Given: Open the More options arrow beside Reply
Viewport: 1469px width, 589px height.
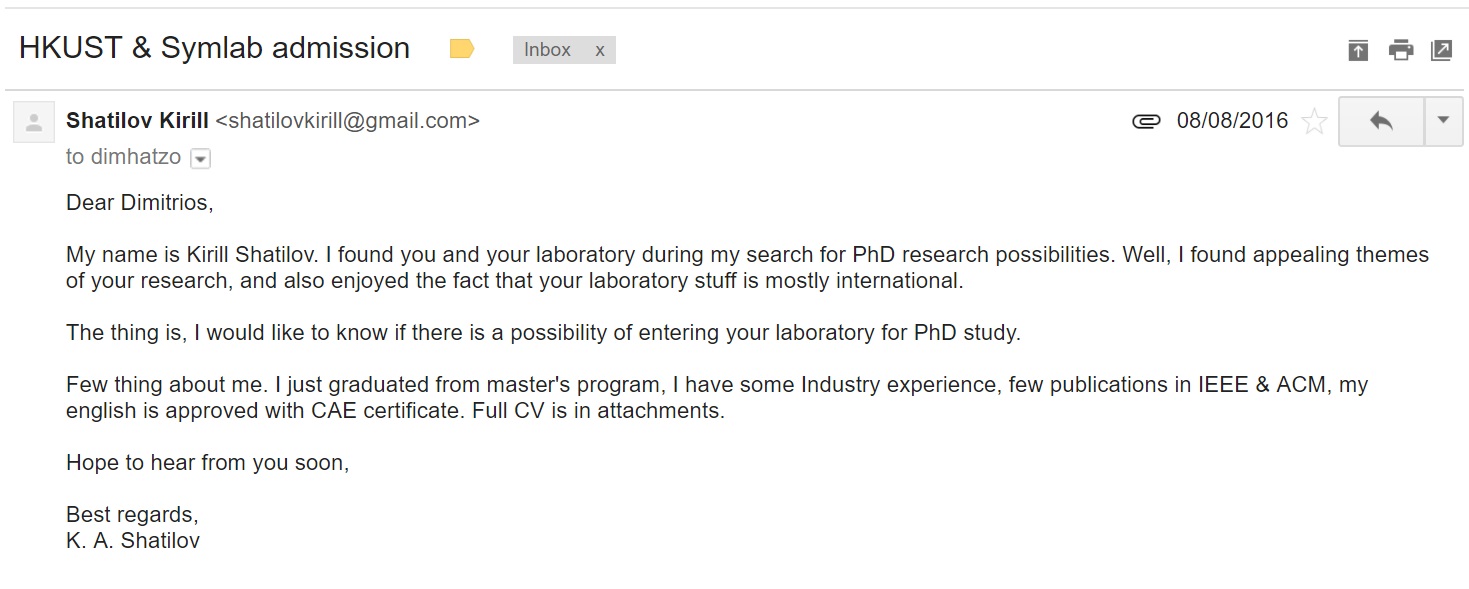Looking at the screenshot, I should [x=1443, y=121].
